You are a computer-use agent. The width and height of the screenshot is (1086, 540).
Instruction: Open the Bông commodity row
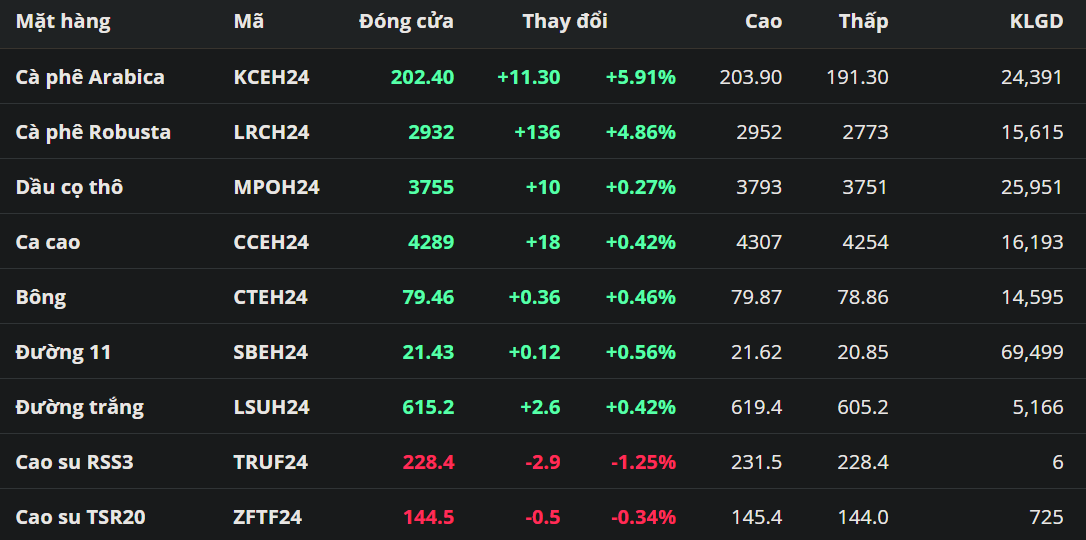[x=41, y=297]
